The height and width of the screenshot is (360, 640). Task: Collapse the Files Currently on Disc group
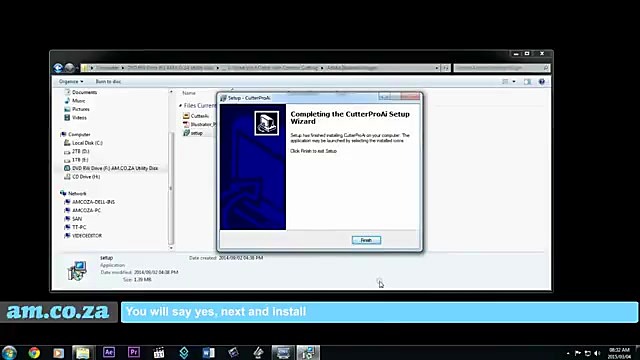(180, 106)
